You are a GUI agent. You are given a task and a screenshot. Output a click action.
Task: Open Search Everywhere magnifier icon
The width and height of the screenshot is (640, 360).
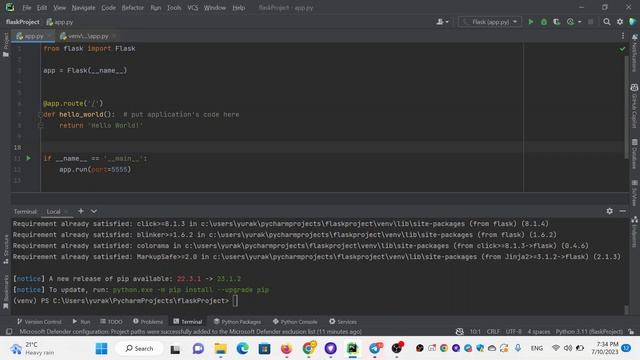coord(607,22)
